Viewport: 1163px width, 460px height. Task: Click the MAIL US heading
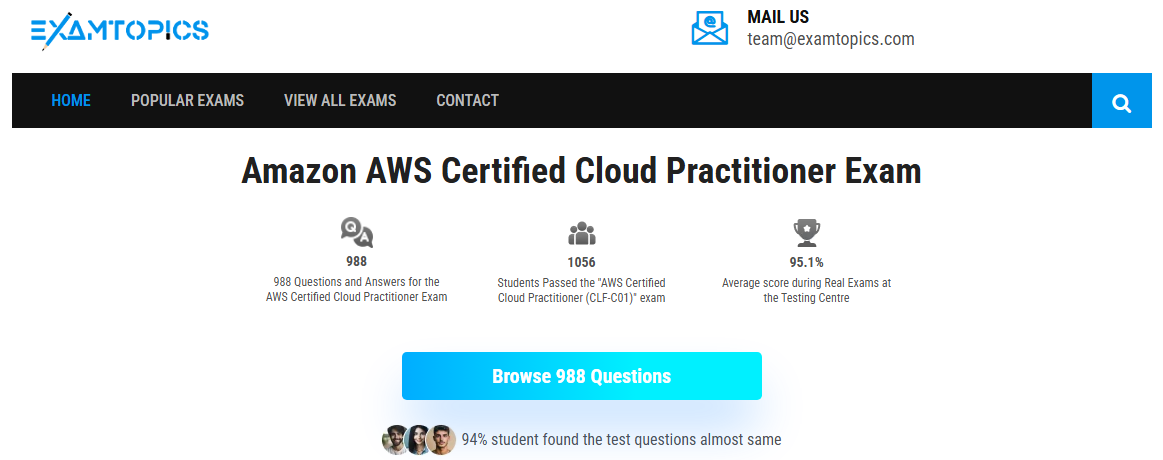(778, 17)
